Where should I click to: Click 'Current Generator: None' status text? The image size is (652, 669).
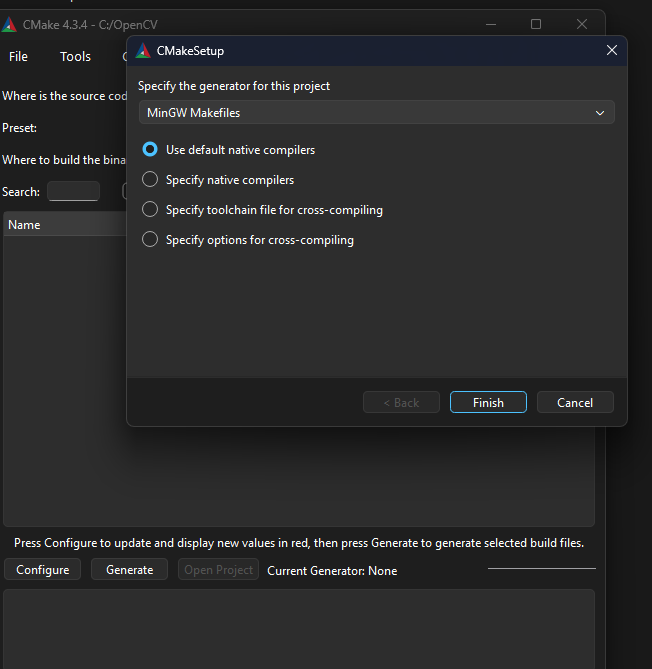[332, 571]
